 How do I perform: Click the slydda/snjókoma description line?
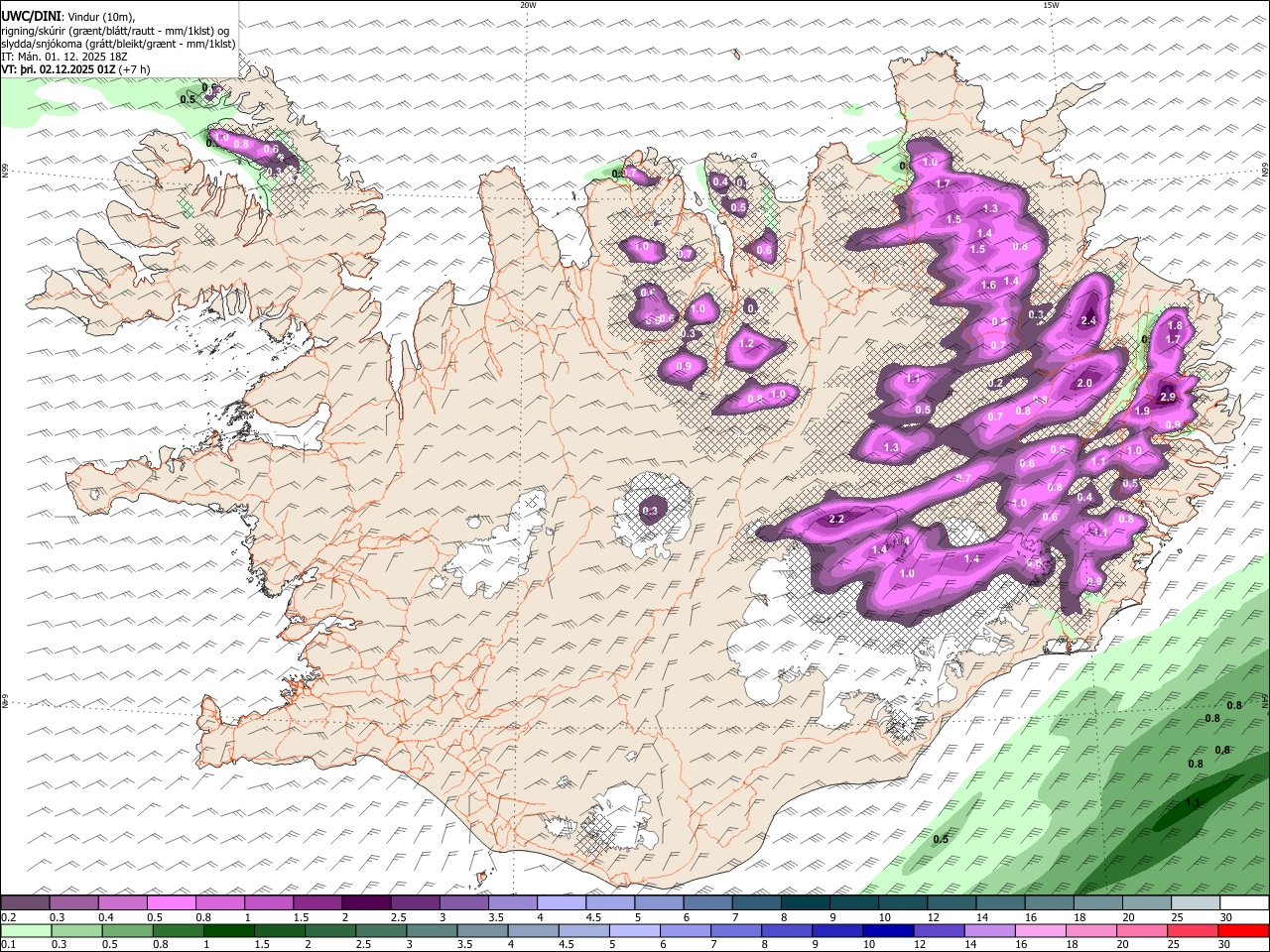[118, 44]
